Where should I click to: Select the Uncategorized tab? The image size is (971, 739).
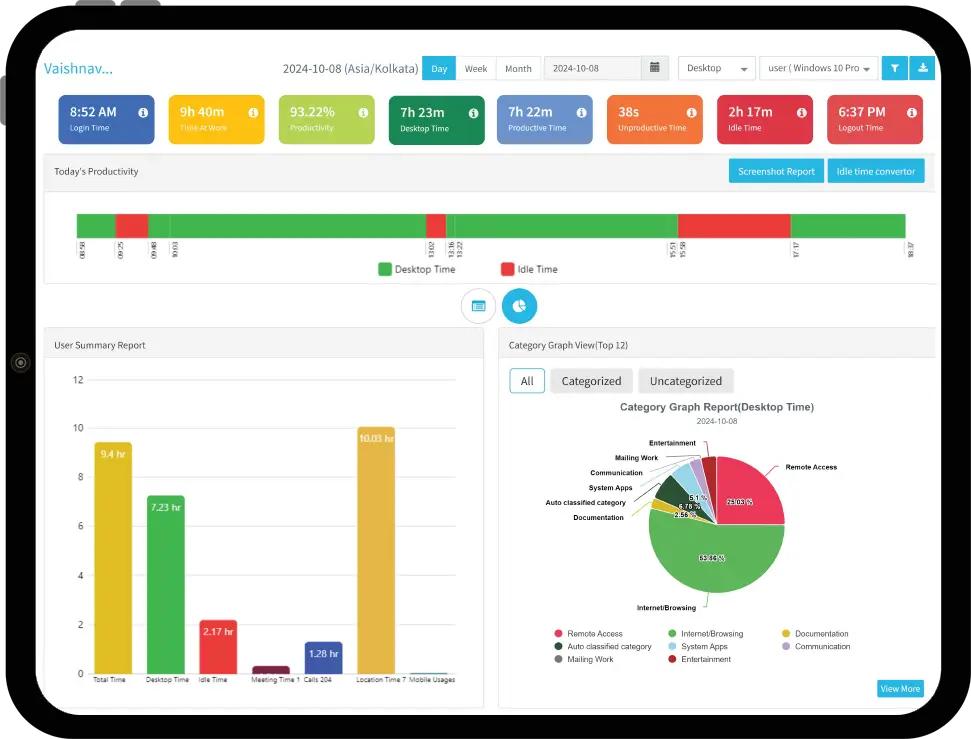[x=686, y=380]
